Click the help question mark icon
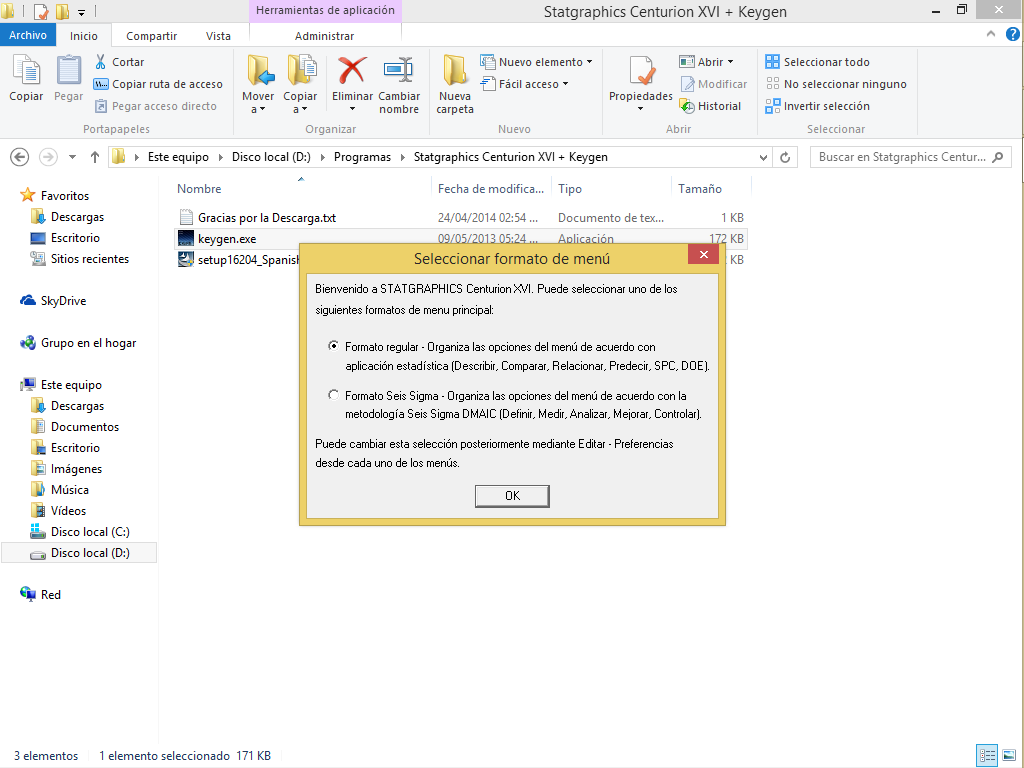Screen dimensions: 1024x768 tap(1012, 34)
